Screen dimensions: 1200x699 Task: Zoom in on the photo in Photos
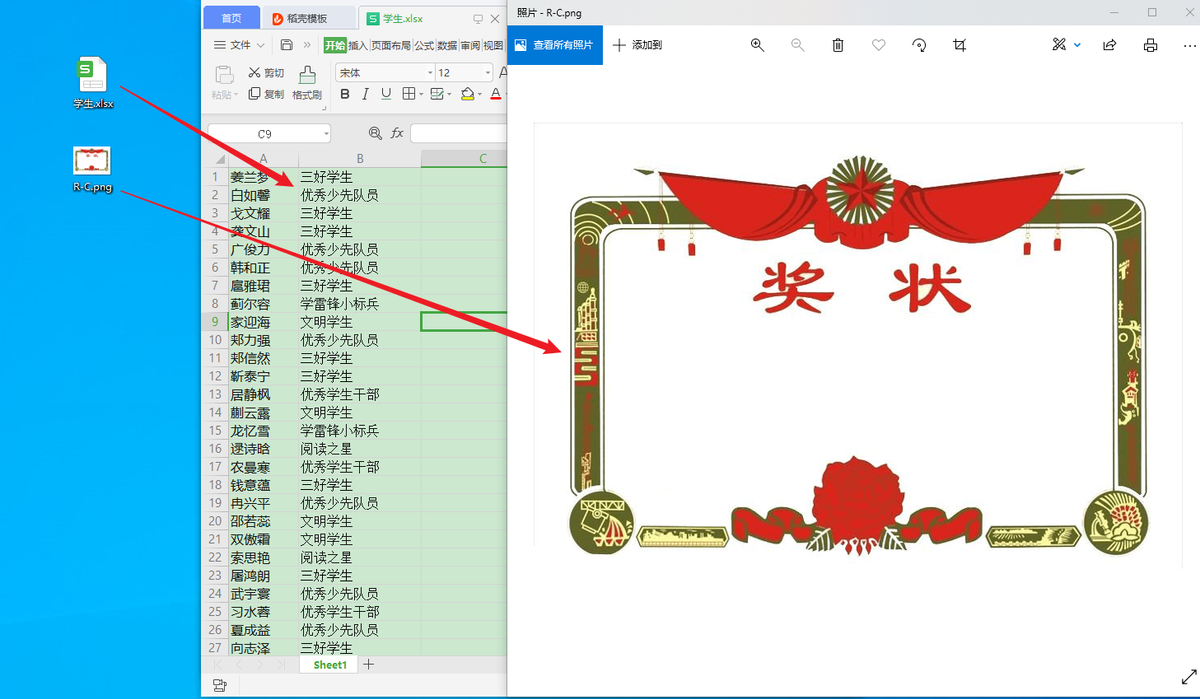(x=757, y=45)
